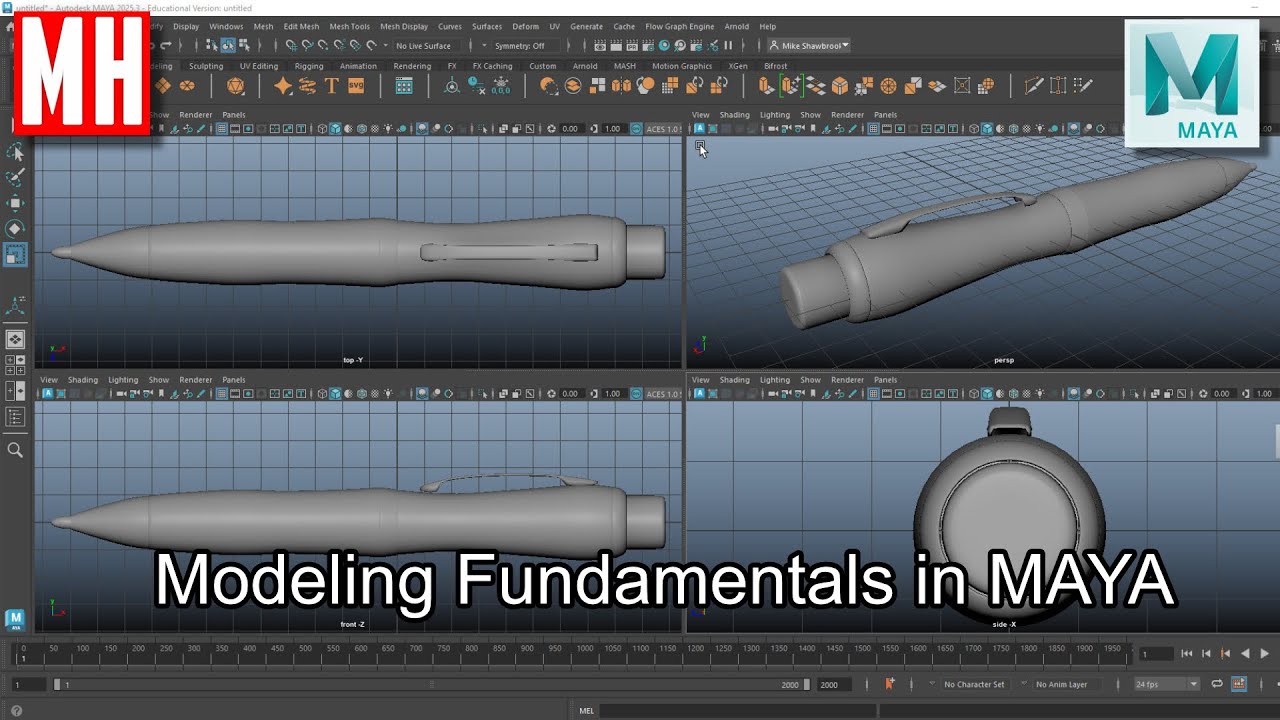
Task: Click the animation end time field showing 2000
Action: [x=834, y=684]
